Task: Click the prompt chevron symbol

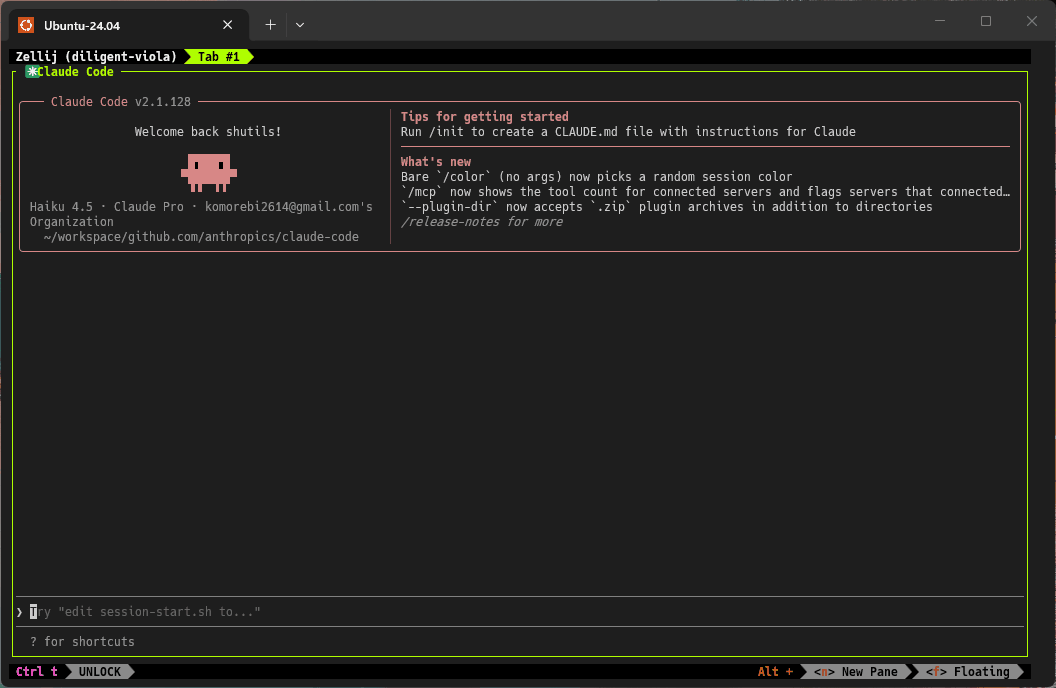Action: (20, 612)
